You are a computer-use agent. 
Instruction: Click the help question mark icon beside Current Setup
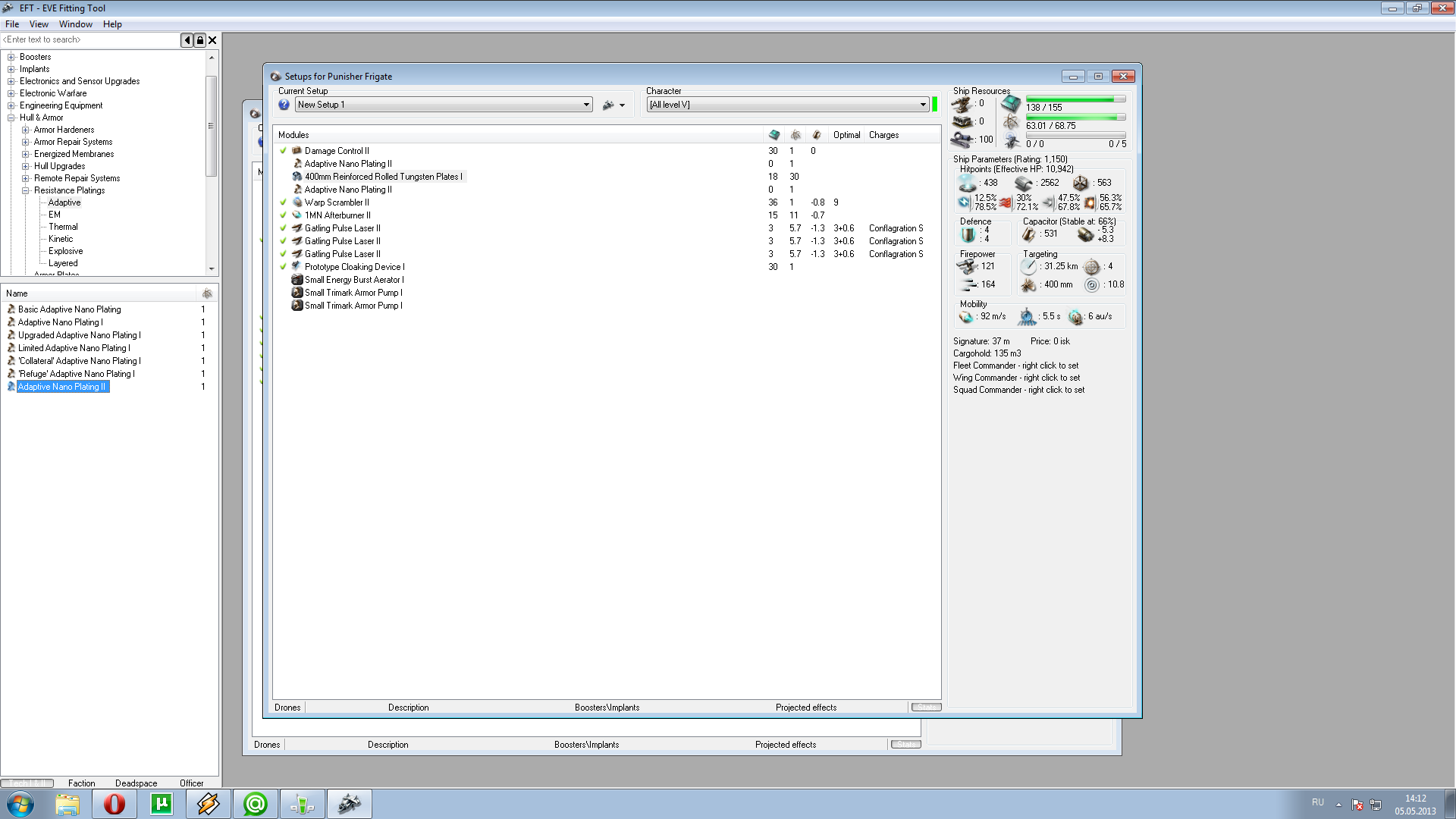(x=284, y=105)
